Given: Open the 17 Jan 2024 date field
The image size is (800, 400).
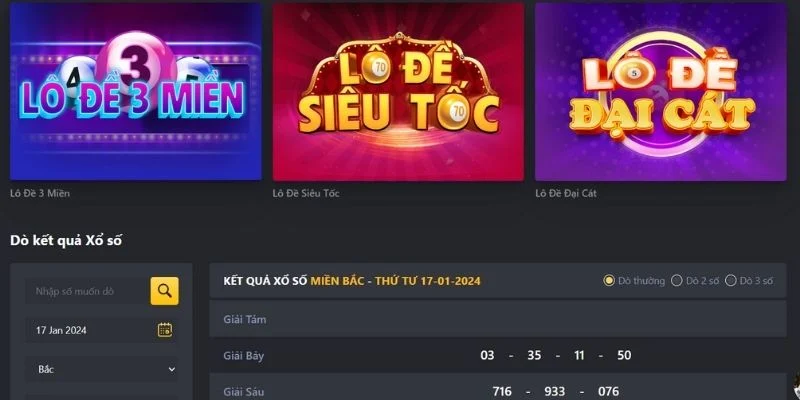Looking at the screenshot, I should coord(102,330).
